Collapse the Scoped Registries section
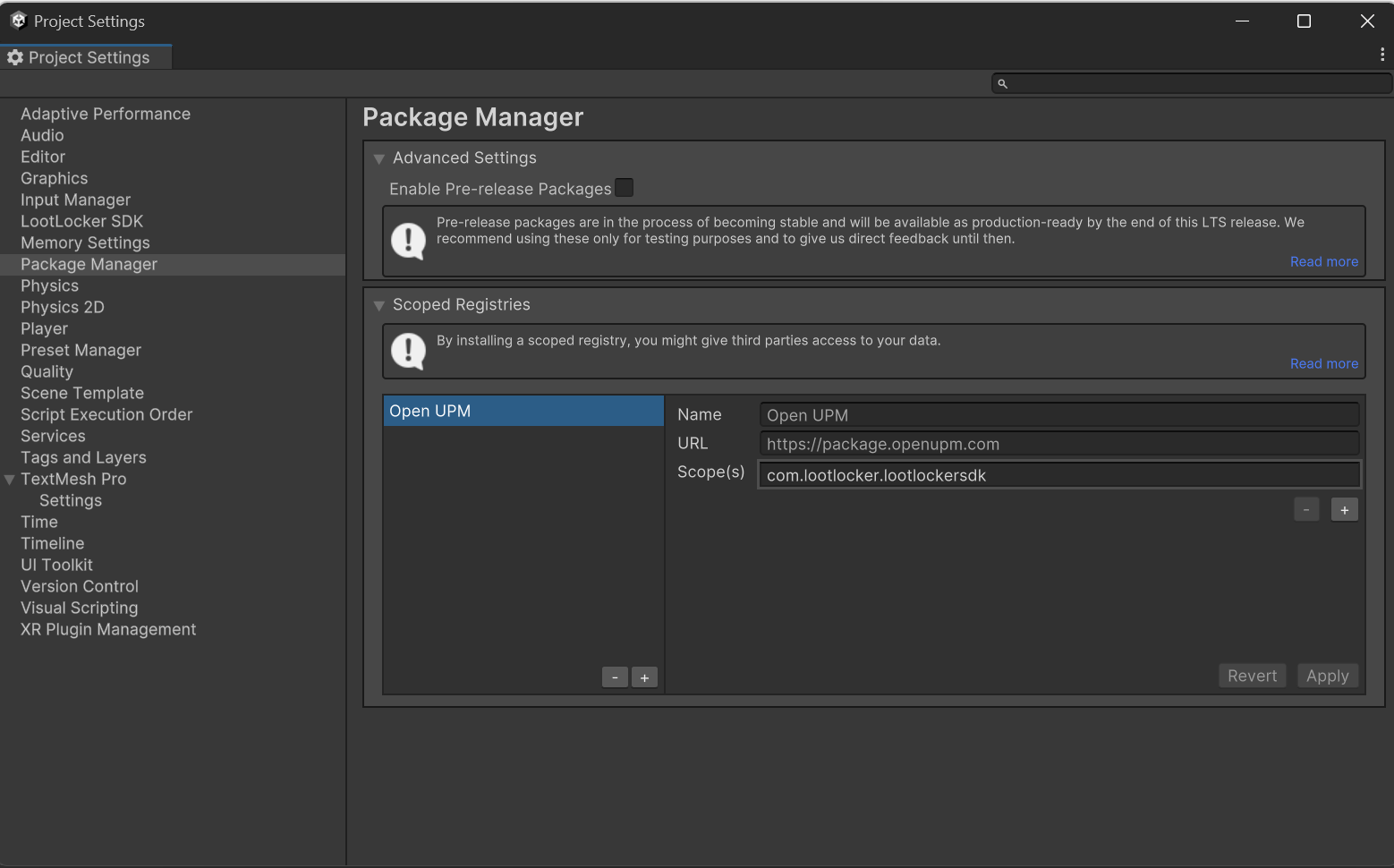Screen dimensions: 1394x868 coord(379,305)
